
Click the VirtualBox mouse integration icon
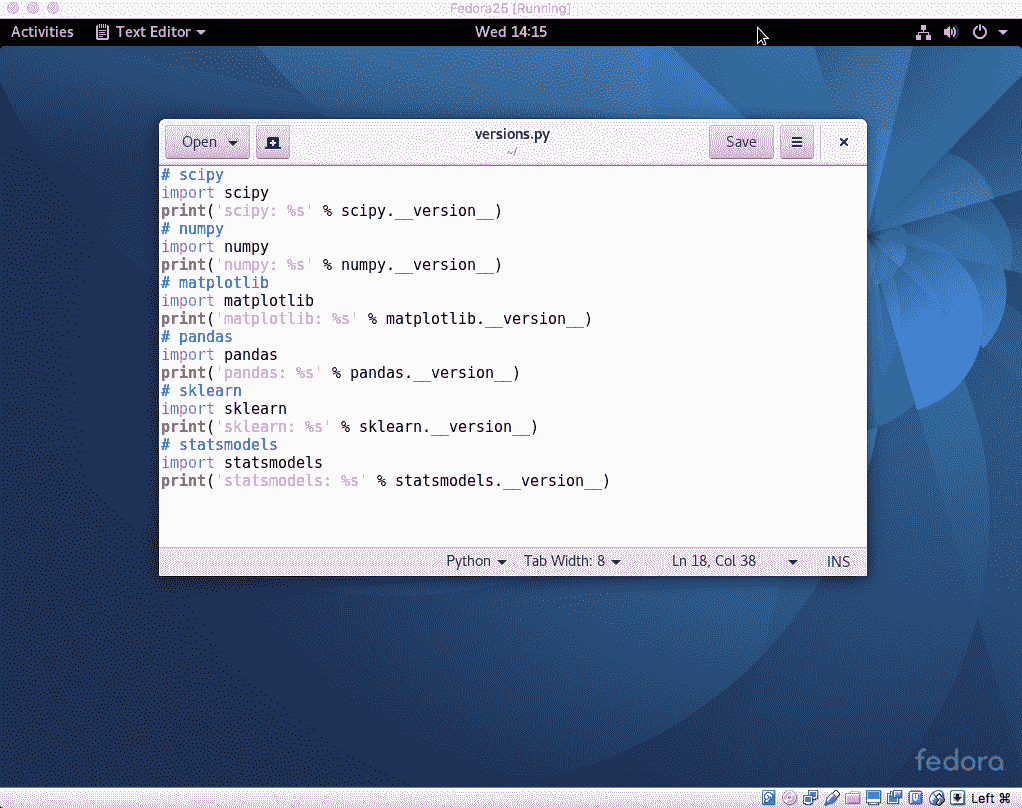(937, 798)
